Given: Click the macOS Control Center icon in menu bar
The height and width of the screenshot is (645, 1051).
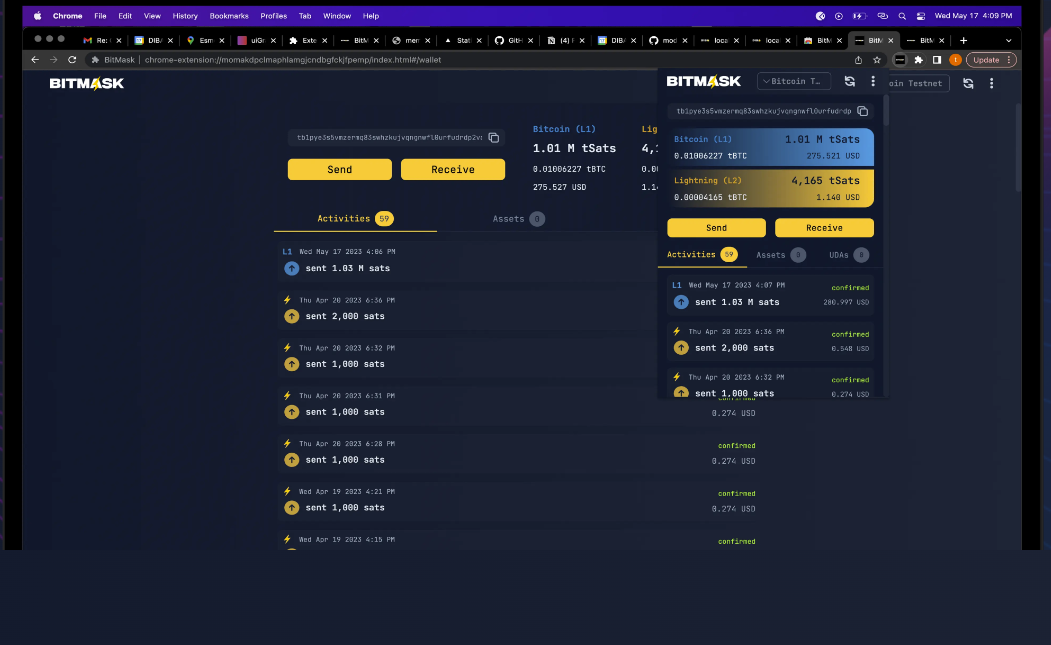Looking at the screenshot, I should pyautogui.click(x=922, y=15).
